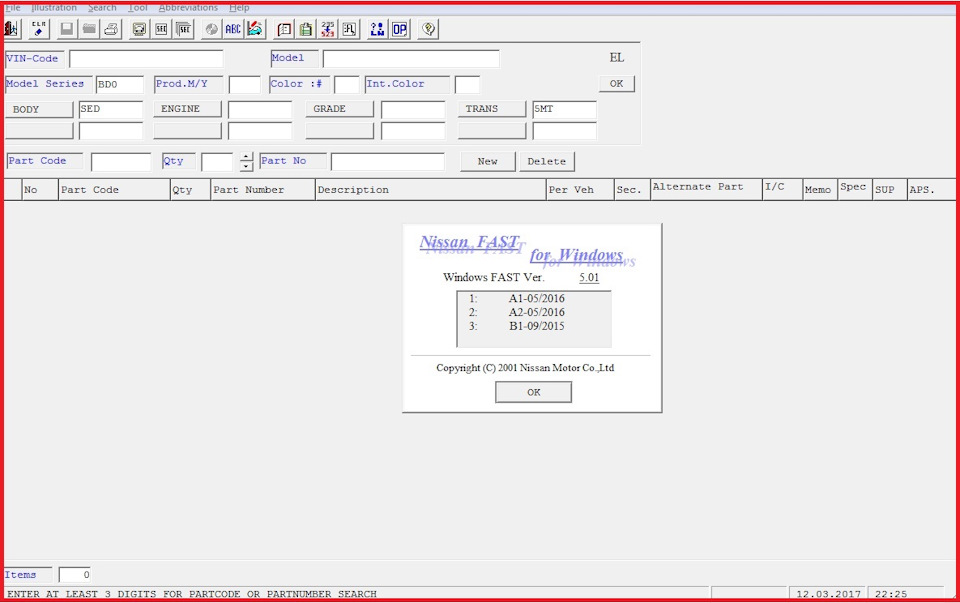Click the Part No input field
This screenshot has width=960, height=603.
[x=388, y=162]
